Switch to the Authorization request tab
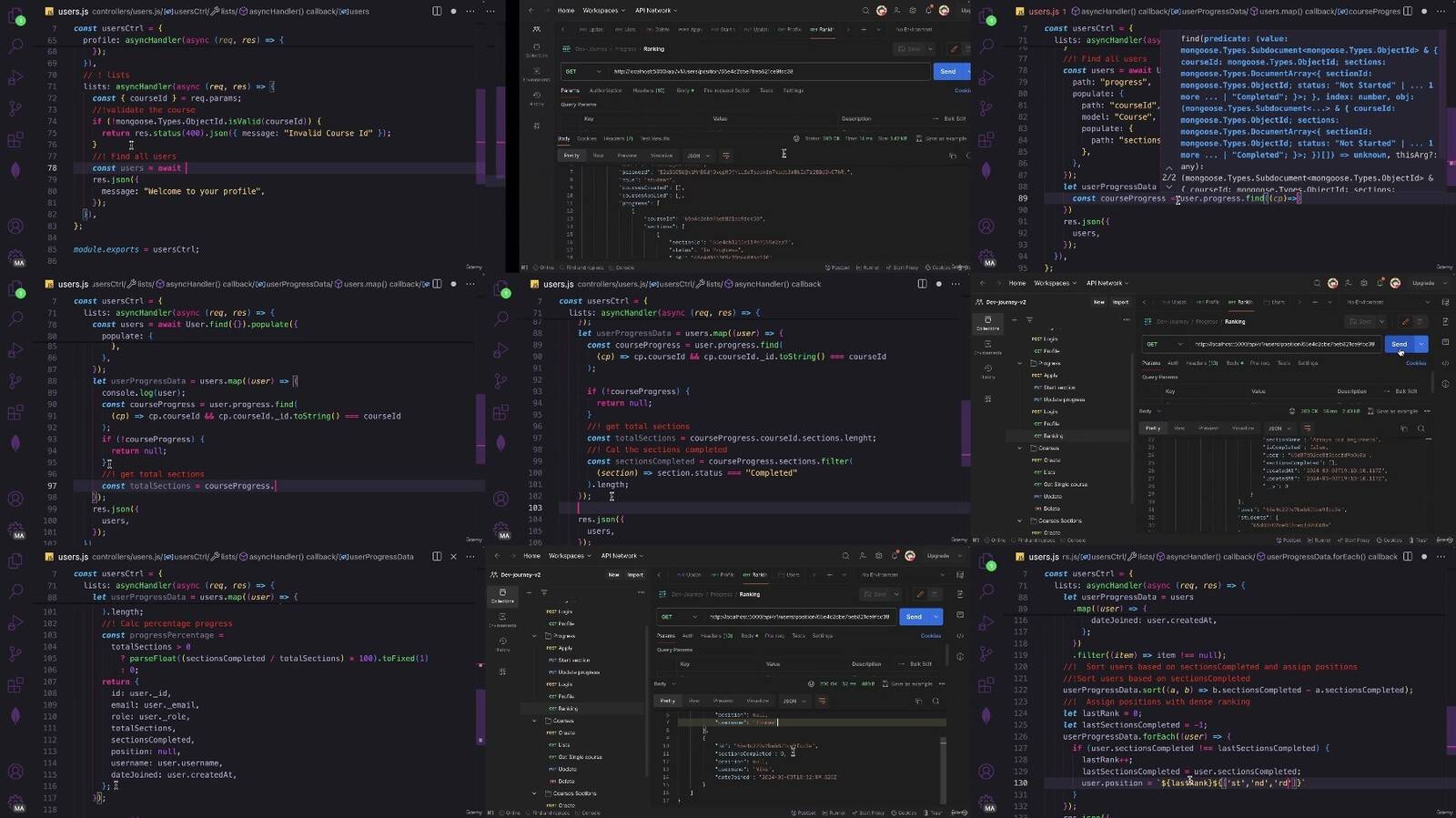 [605, 91]
